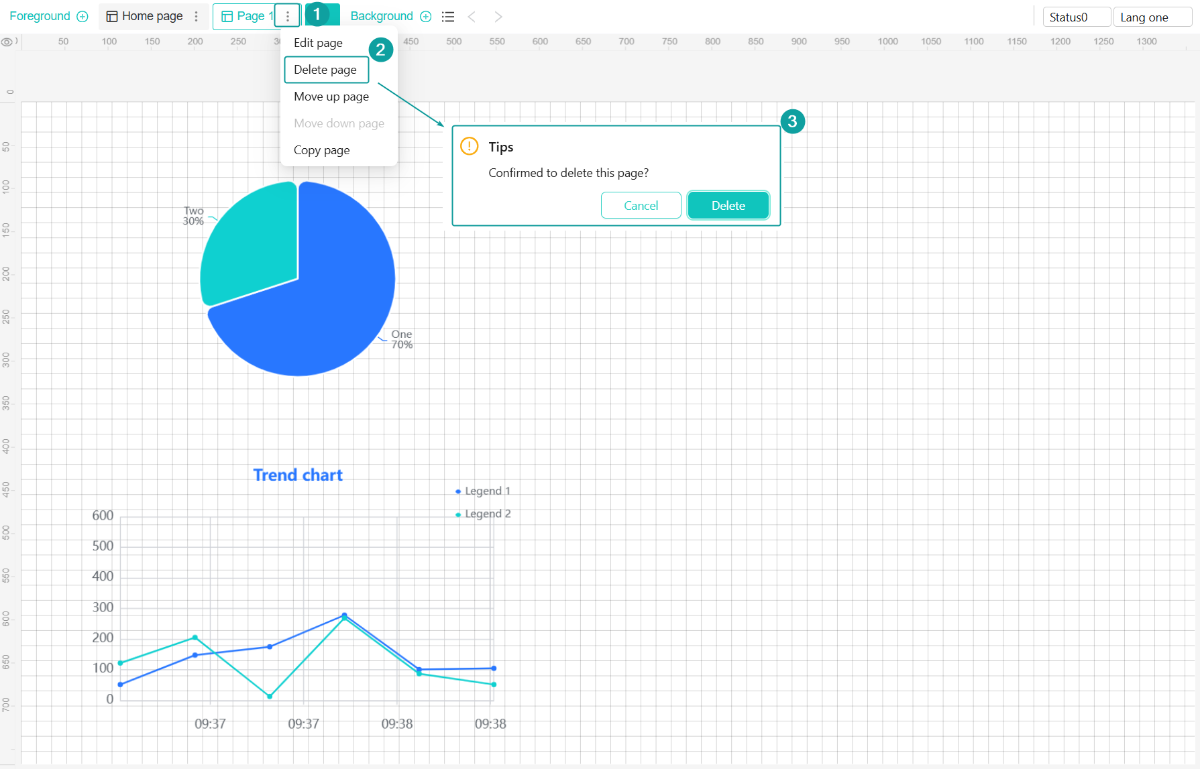Go to next page arrow
This screenshot has height=769, width=1200.
pyautogui.click(x=498, y=17)
